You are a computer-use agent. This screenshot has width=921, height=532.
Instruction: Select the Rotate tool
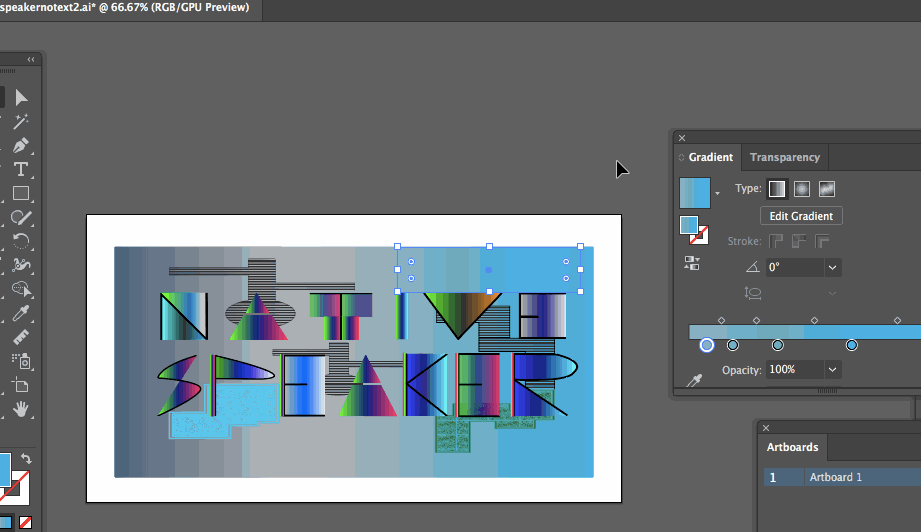(x=20, y=242)
